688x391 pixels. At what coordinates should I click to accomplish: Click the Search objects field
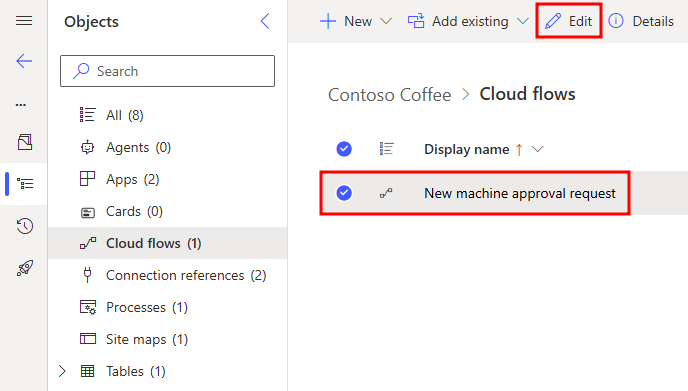[x=168, y=71]
